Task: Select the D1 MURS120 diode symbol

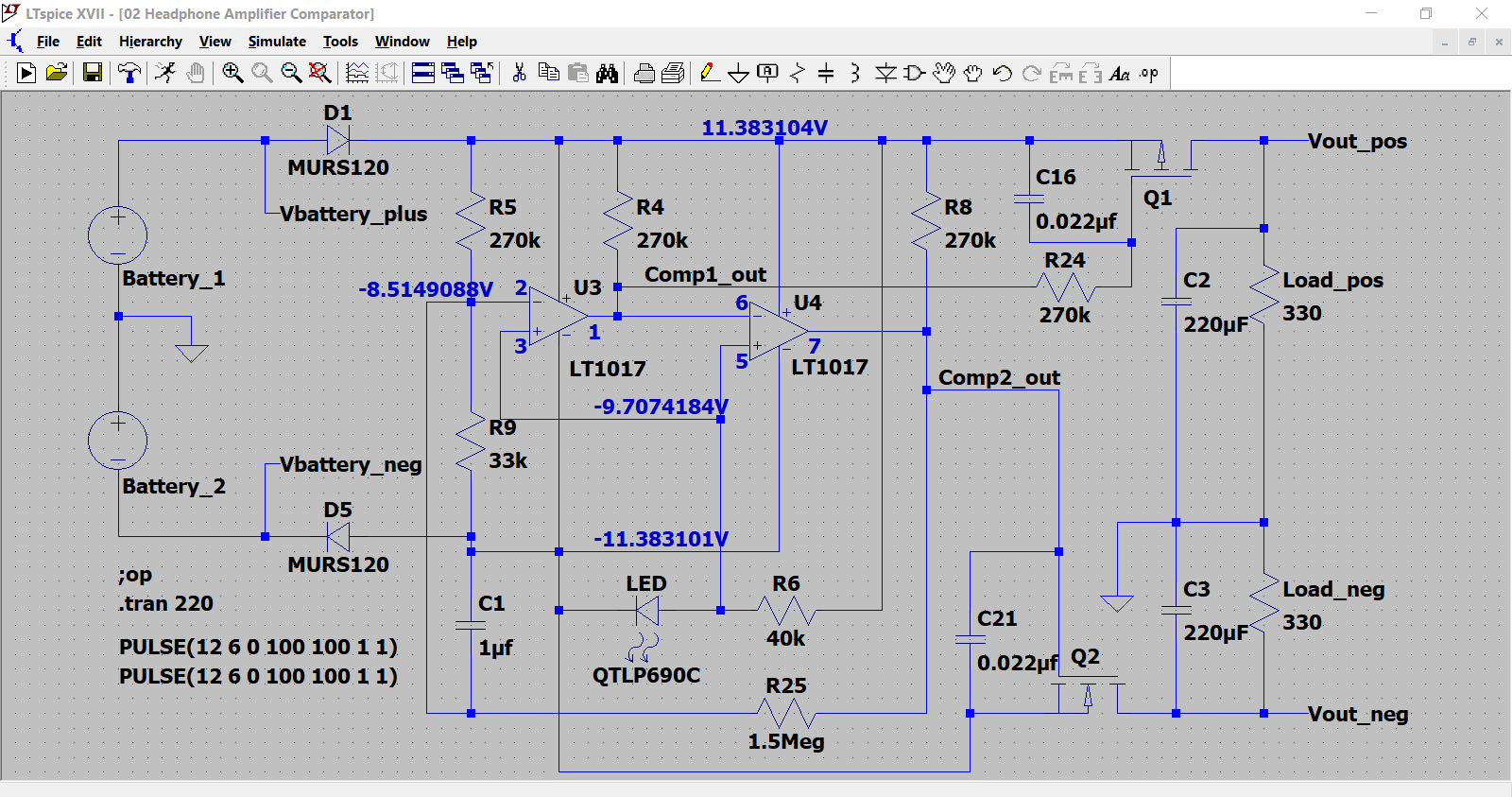Action: [x=338, y=140]
